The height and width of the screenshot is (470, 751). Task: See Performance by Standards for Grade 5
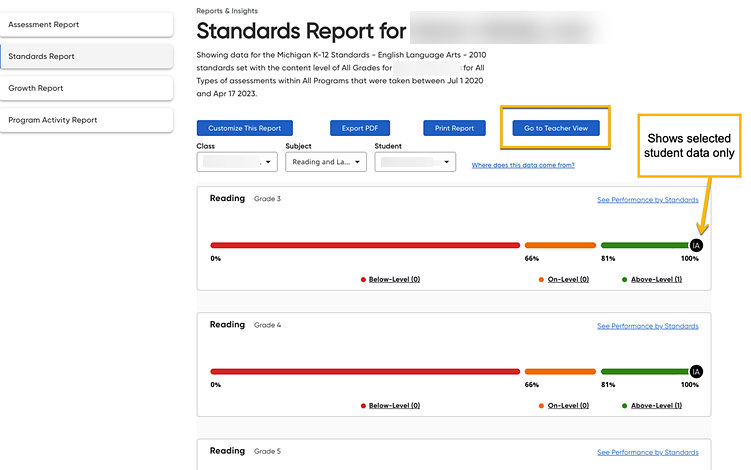pos(648,452)
